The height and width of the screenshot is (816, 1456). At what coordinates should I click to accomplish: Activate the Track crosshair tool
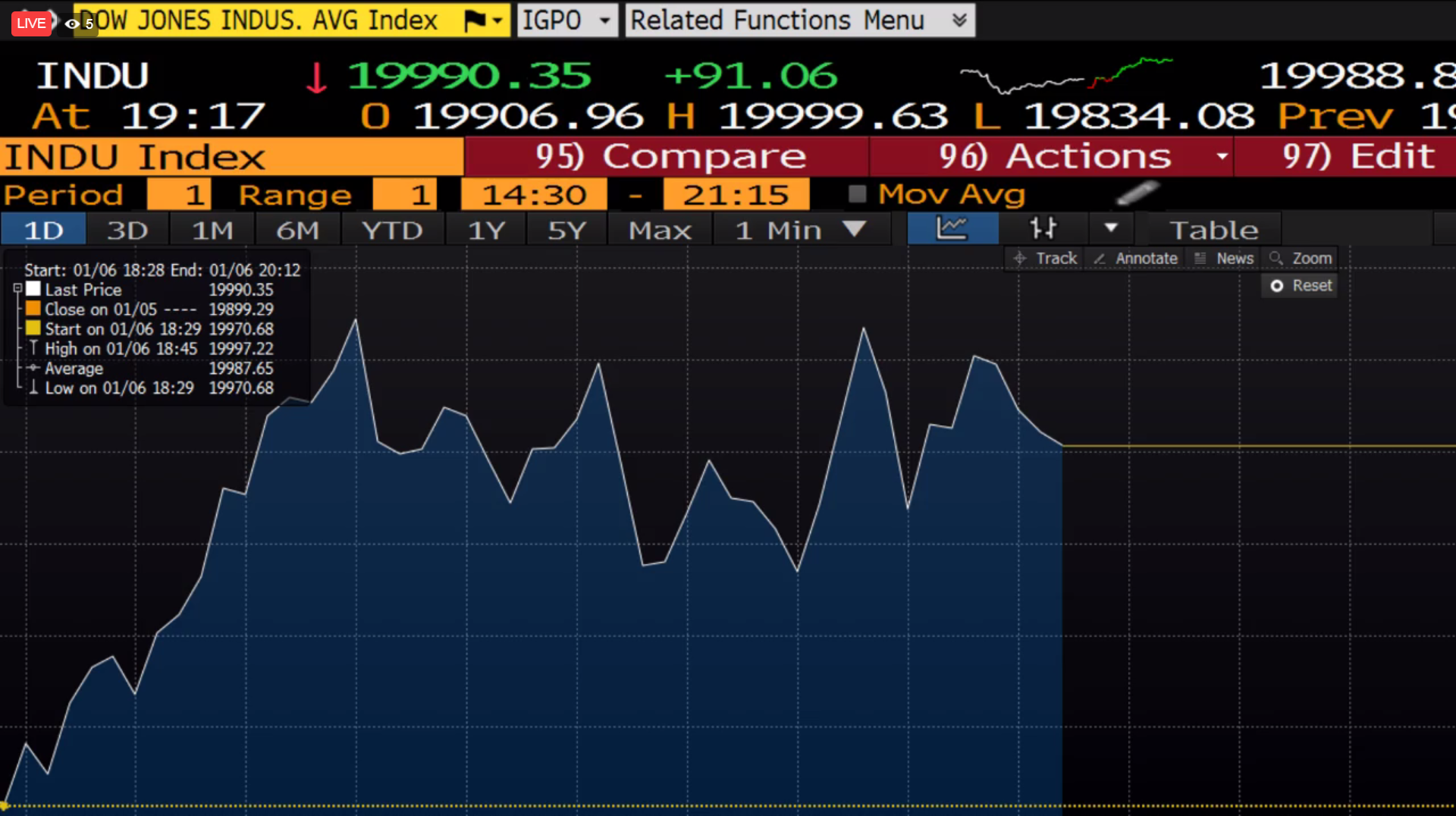1046,259
